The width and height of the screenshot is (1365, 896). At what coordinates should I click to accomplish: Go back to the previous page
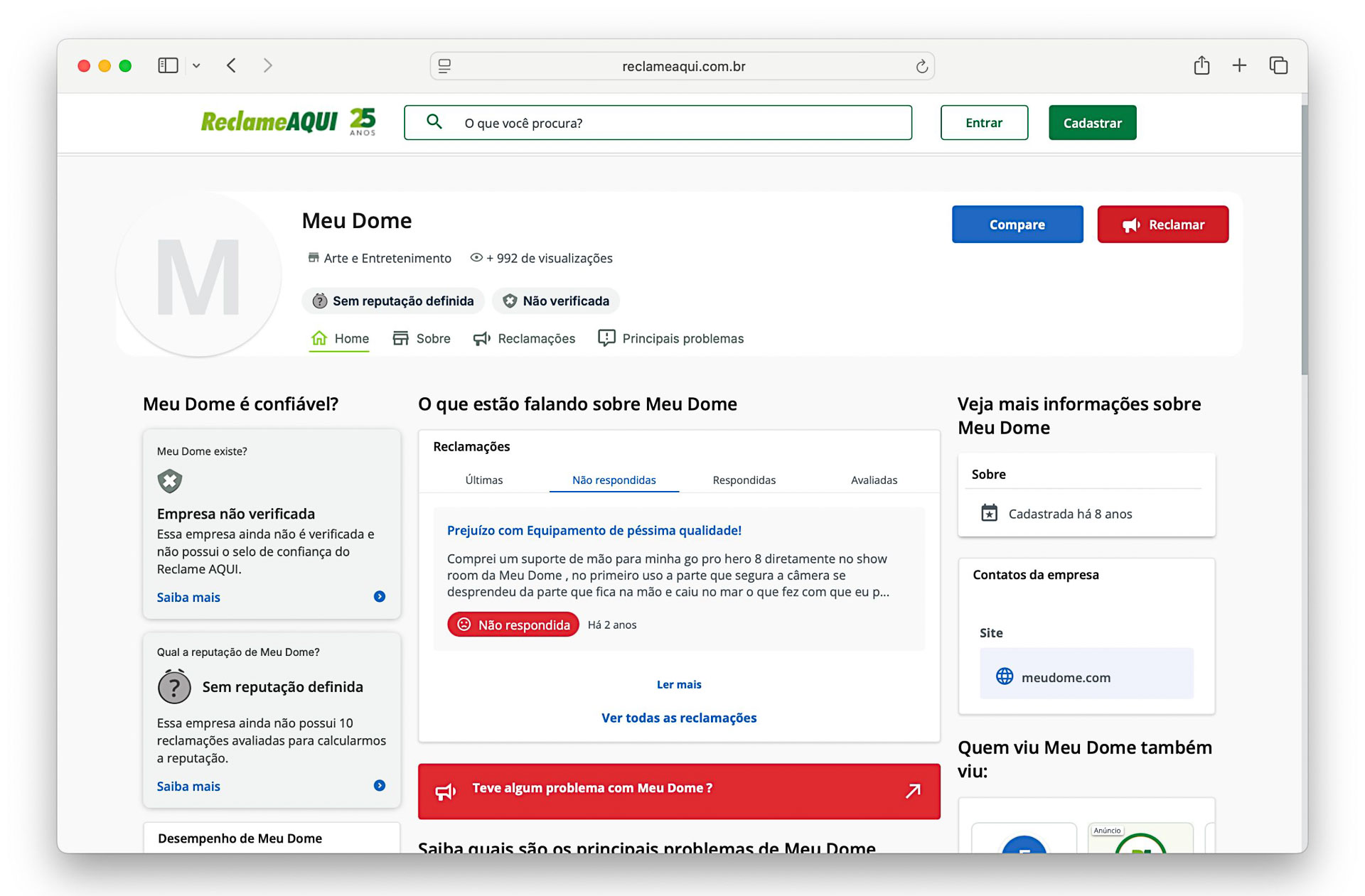point(231,65)
